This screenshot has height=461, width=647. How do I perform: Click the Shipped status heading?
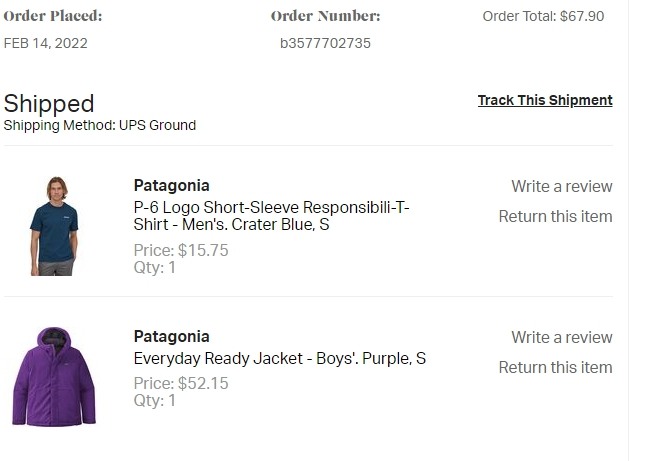click(x=49, y=103)
